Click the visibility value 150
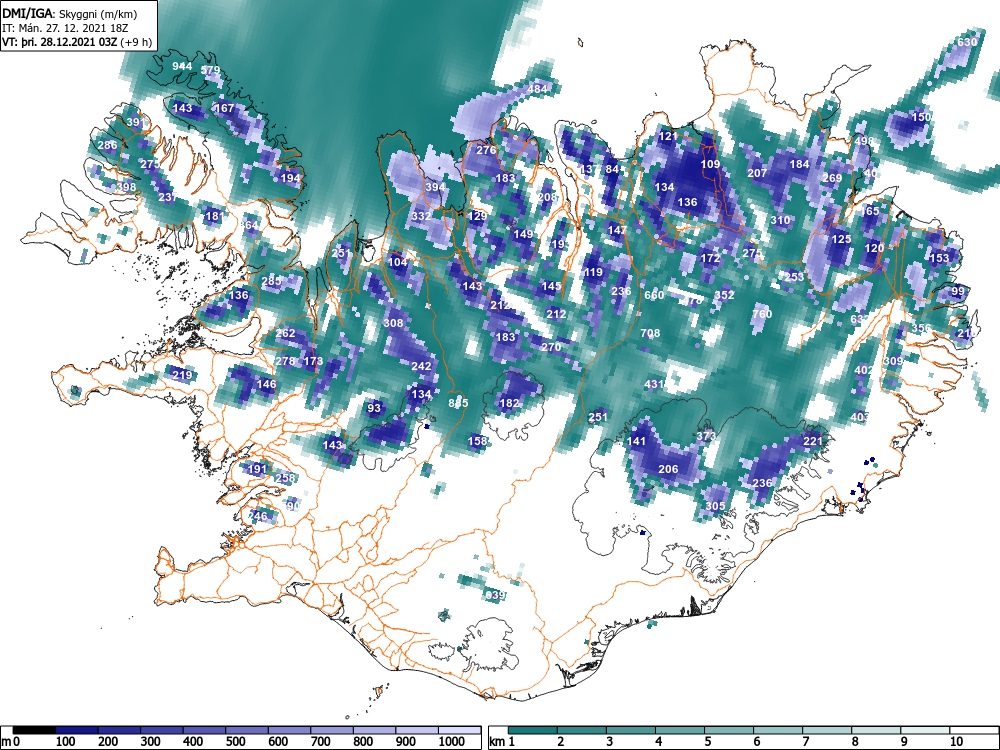The image size is (1000, 750). tap(921, 117)
